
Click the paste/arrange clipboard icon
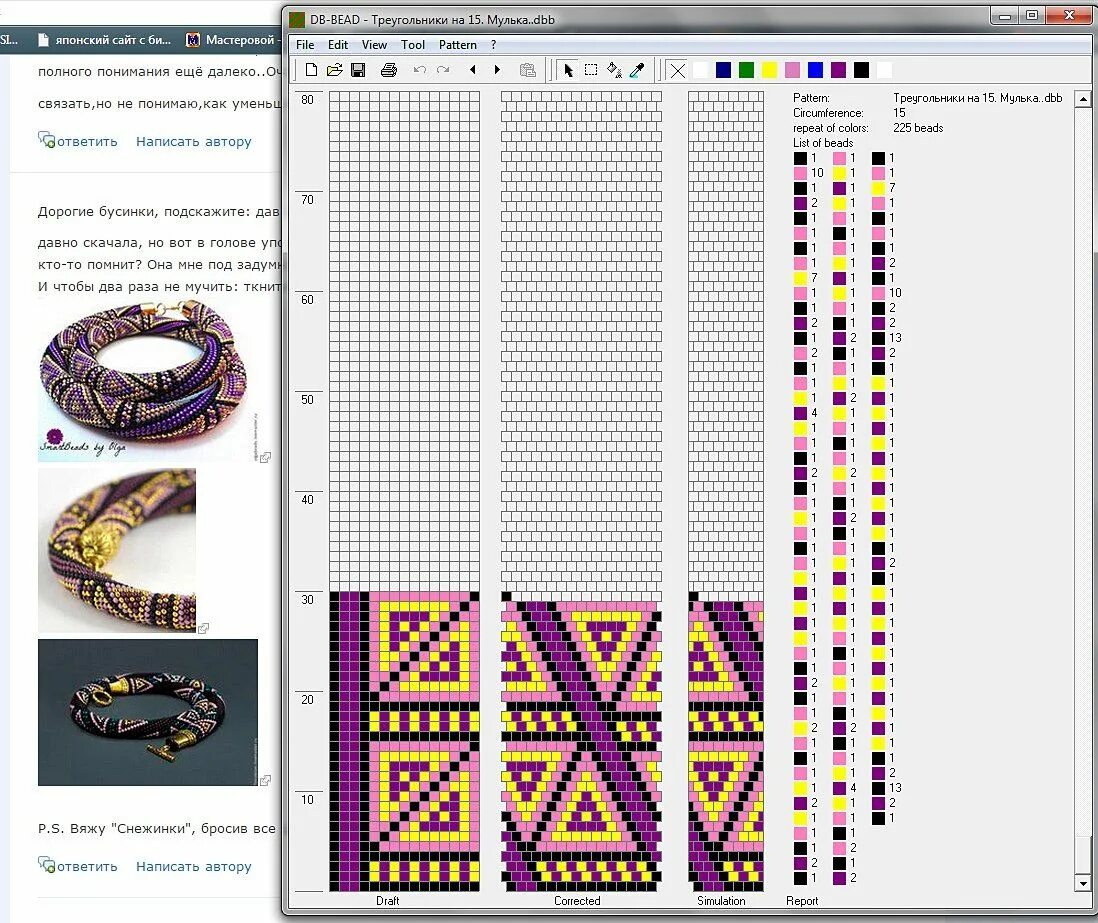click(527, 70)
